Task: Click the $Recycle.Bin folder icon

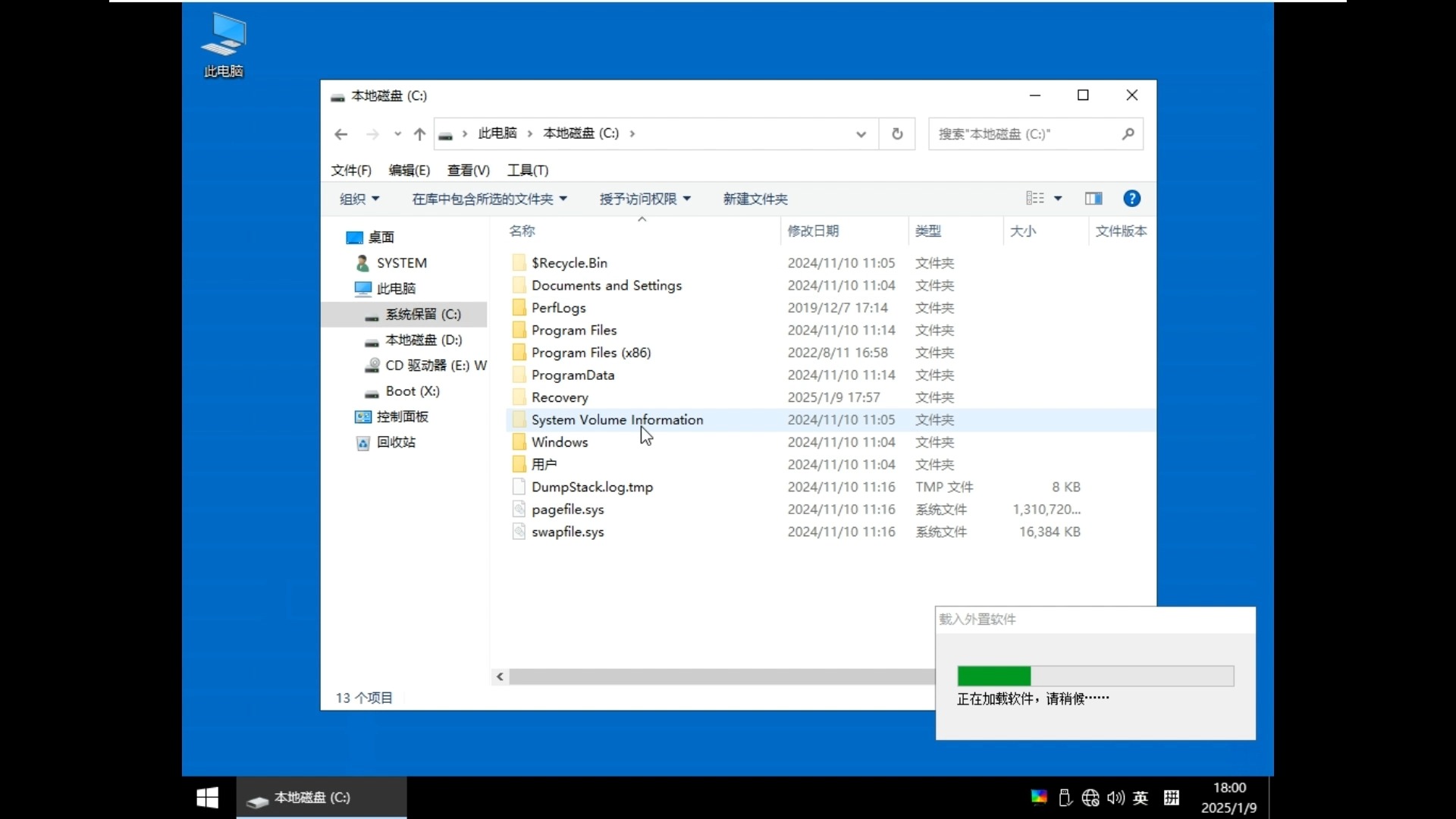Action: pyautogui.click(x=519, y=262)
